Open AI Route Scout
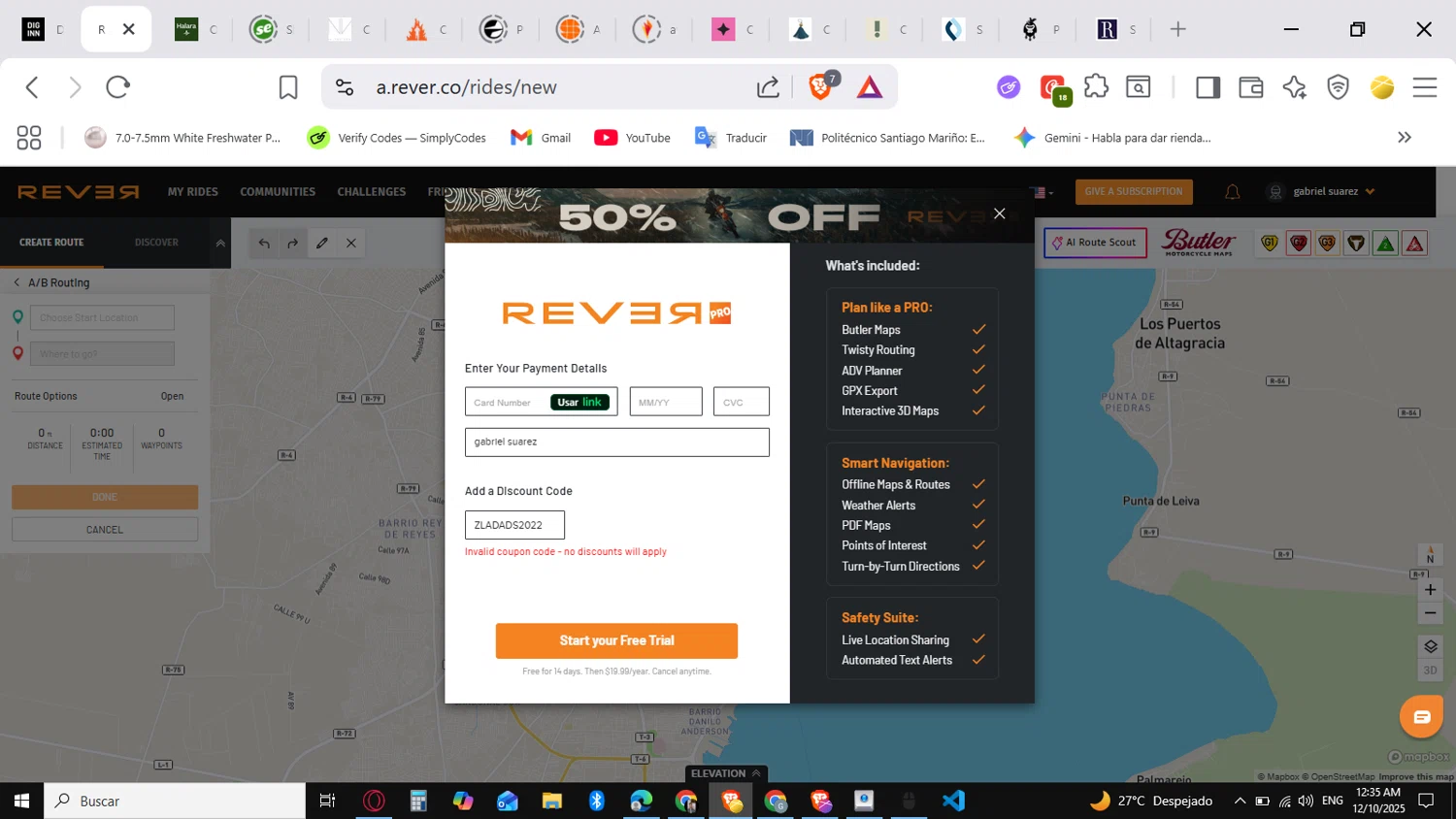Viewport: 1456px width, 819px height. (x=1095, y=243)
